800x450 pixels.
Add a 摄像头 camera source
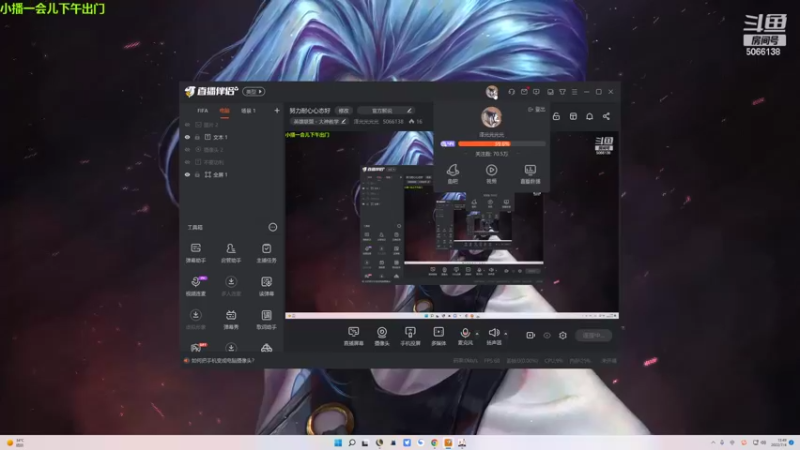pyautogui.click(x=382, y=336)
